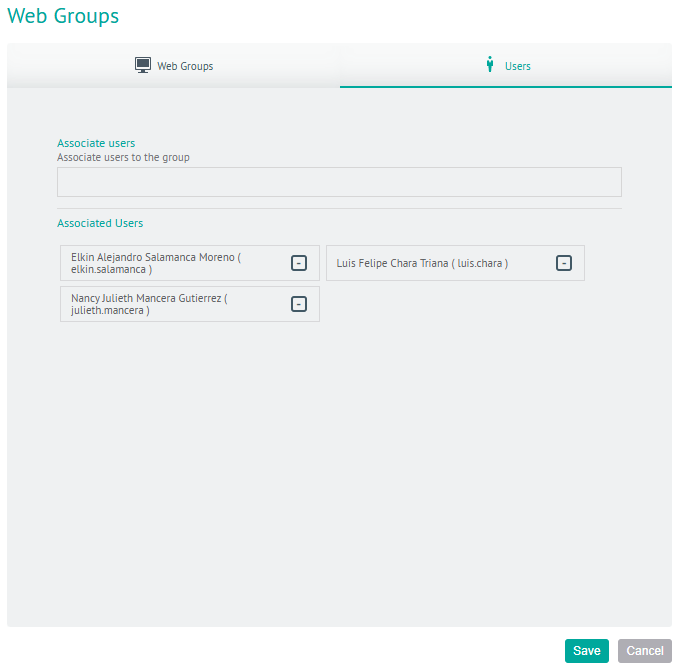
Task: Click the monitor icon on Web Groups tab
Action: [x=143, y=65]
